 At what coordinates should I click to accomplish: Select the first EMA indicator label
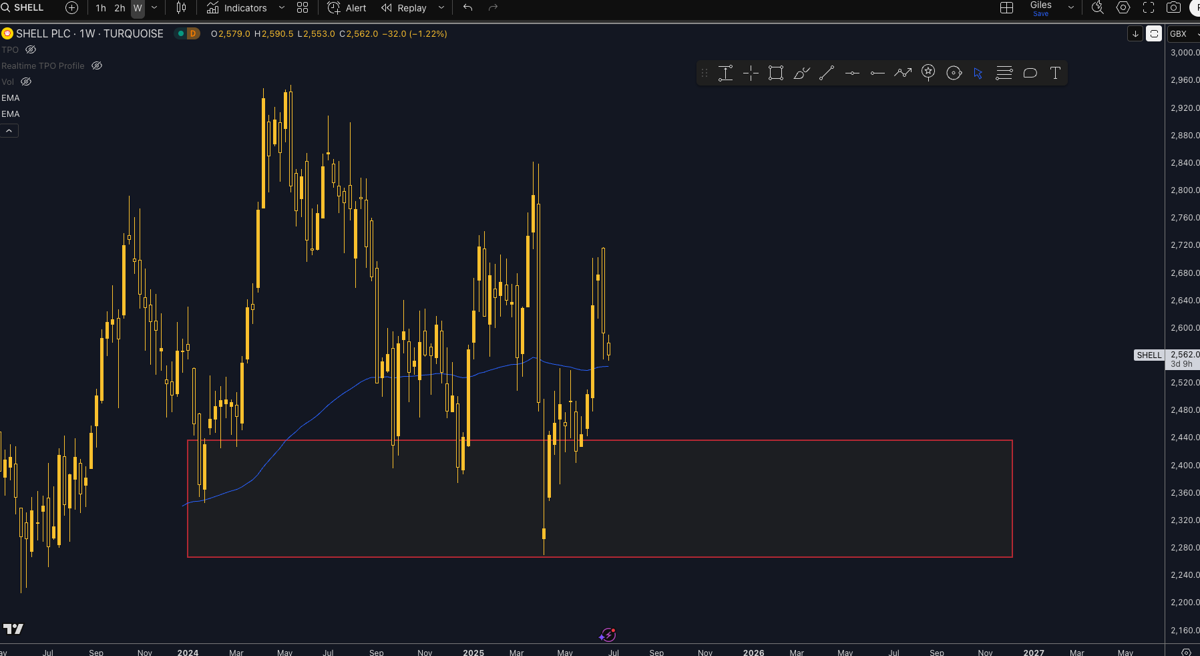tap(10, 98)
